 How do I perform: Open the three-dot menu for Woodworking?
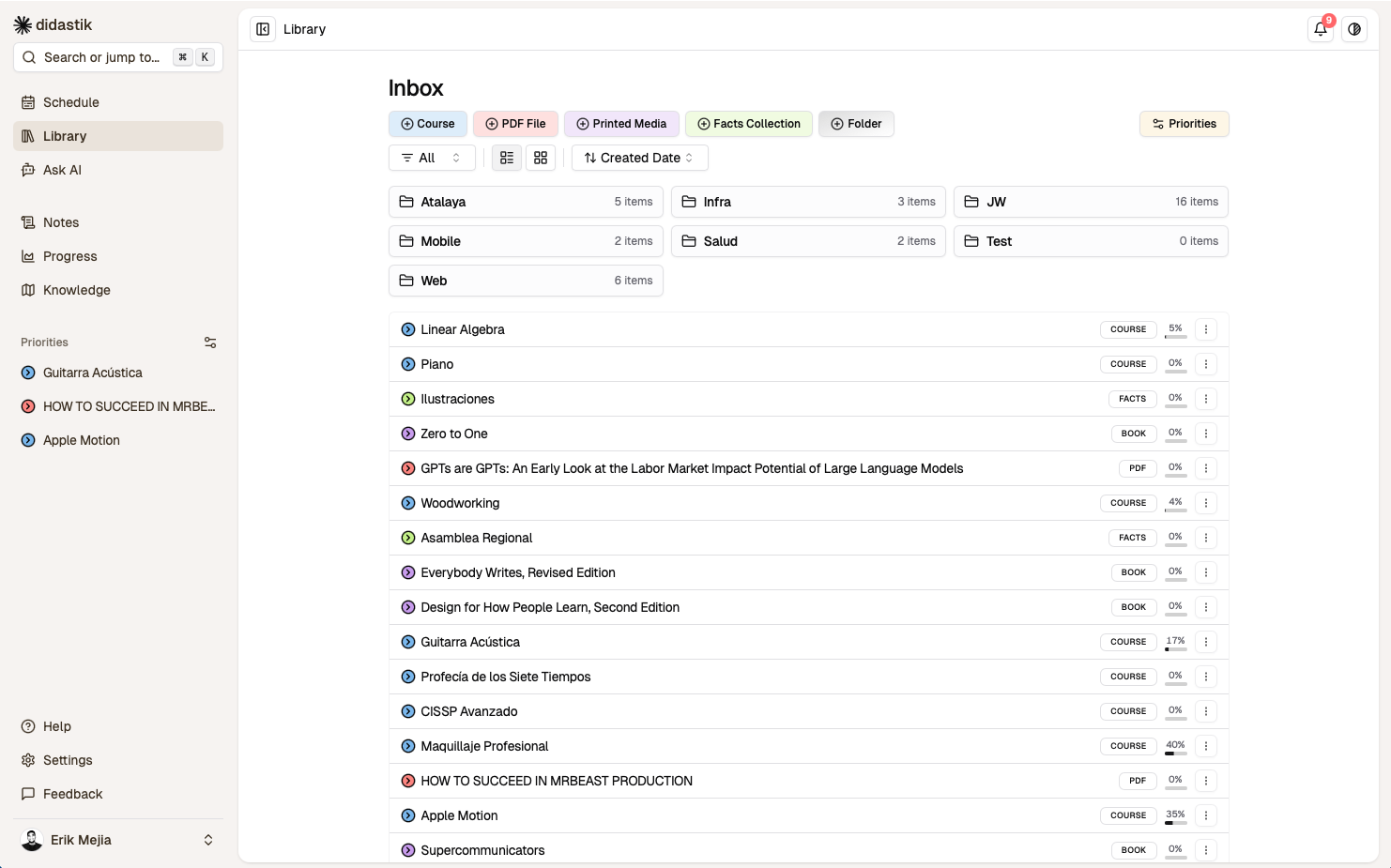click(1206, 503)
